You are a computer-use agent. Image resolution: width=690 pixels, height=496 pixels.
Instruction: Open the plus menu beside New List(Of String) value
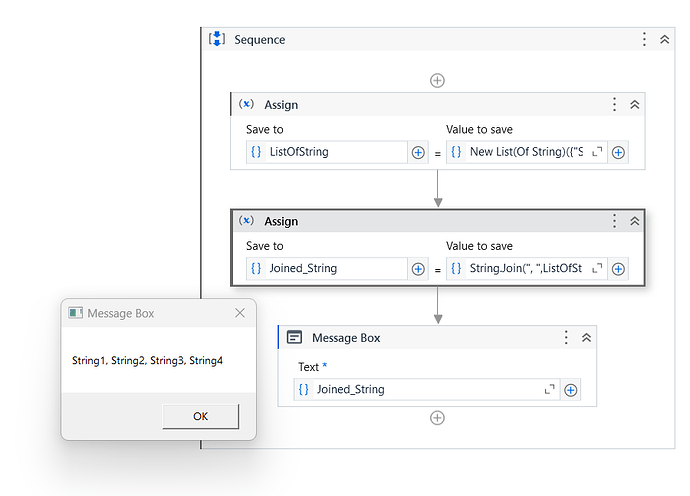pyautogui.click(x=618, y=152)
